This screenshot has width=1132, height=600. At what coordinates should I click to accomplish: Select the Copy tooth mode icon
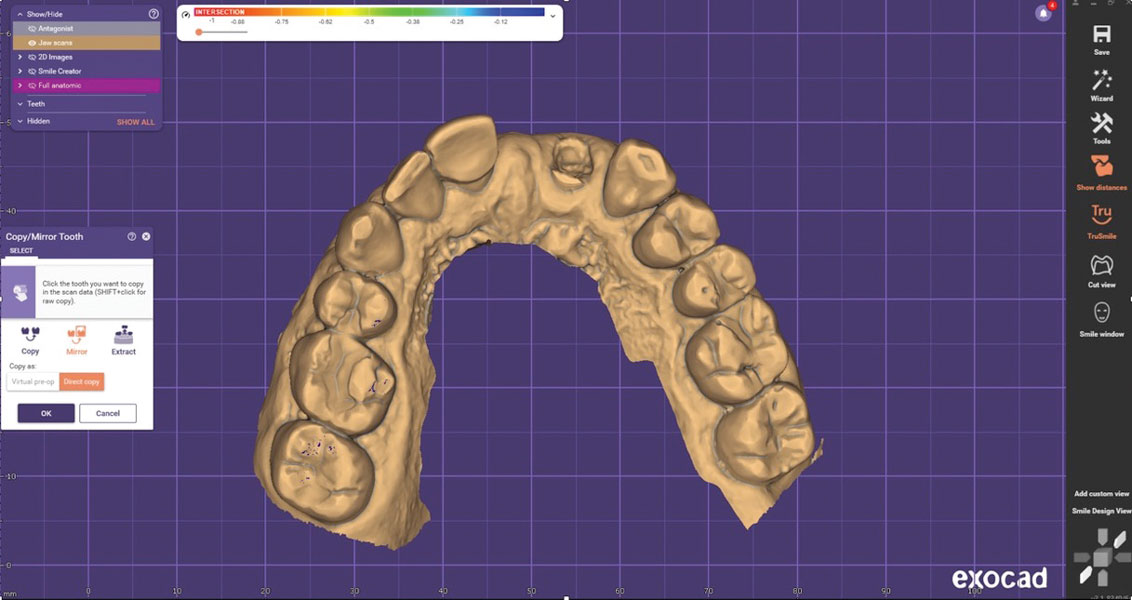coord(30,334)
